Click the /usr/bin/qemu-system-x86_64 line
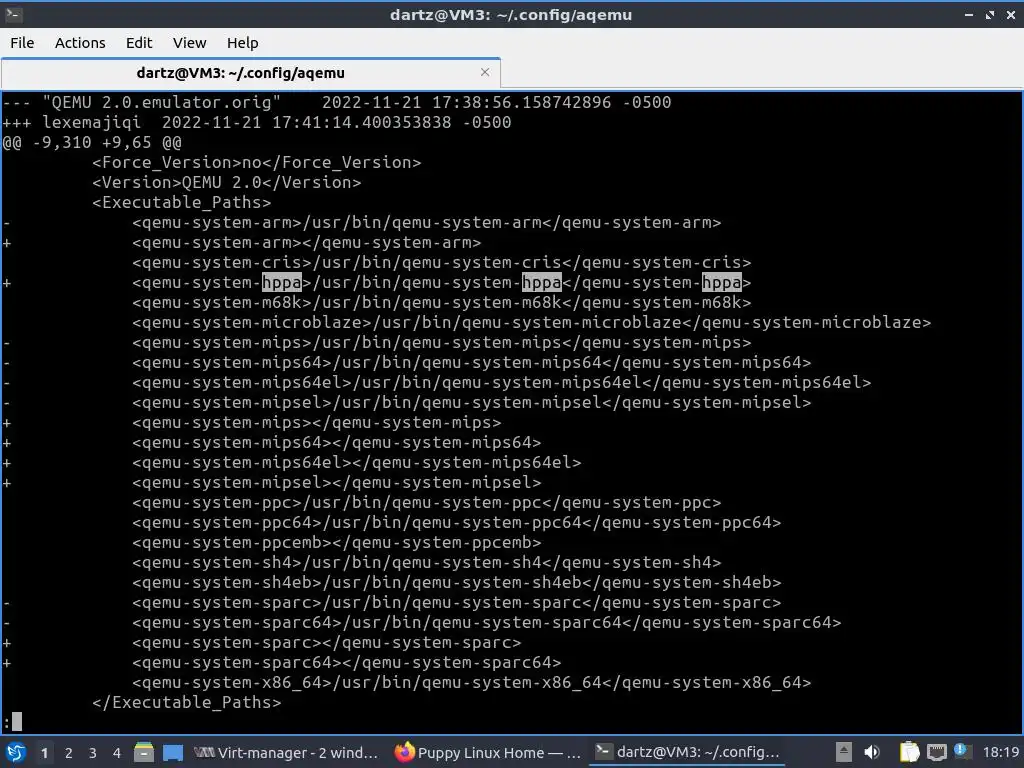This screenshot has height=768, width=1024. [x=472, y=682]
